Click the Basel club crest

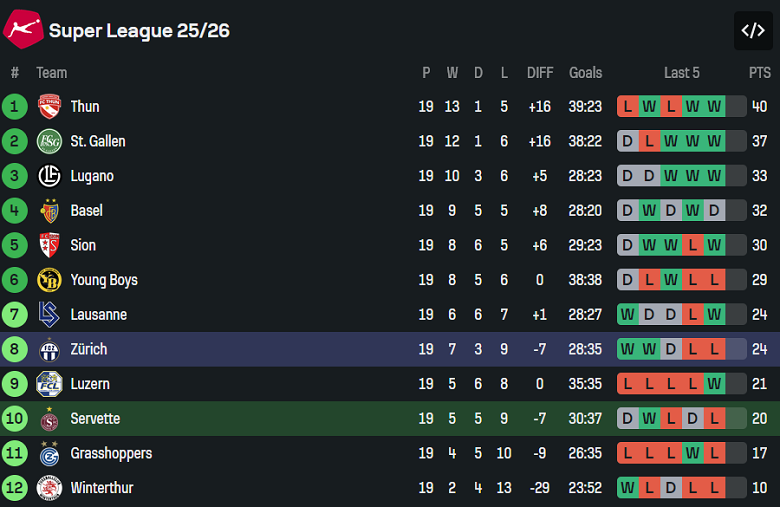(x=49, y=211)
